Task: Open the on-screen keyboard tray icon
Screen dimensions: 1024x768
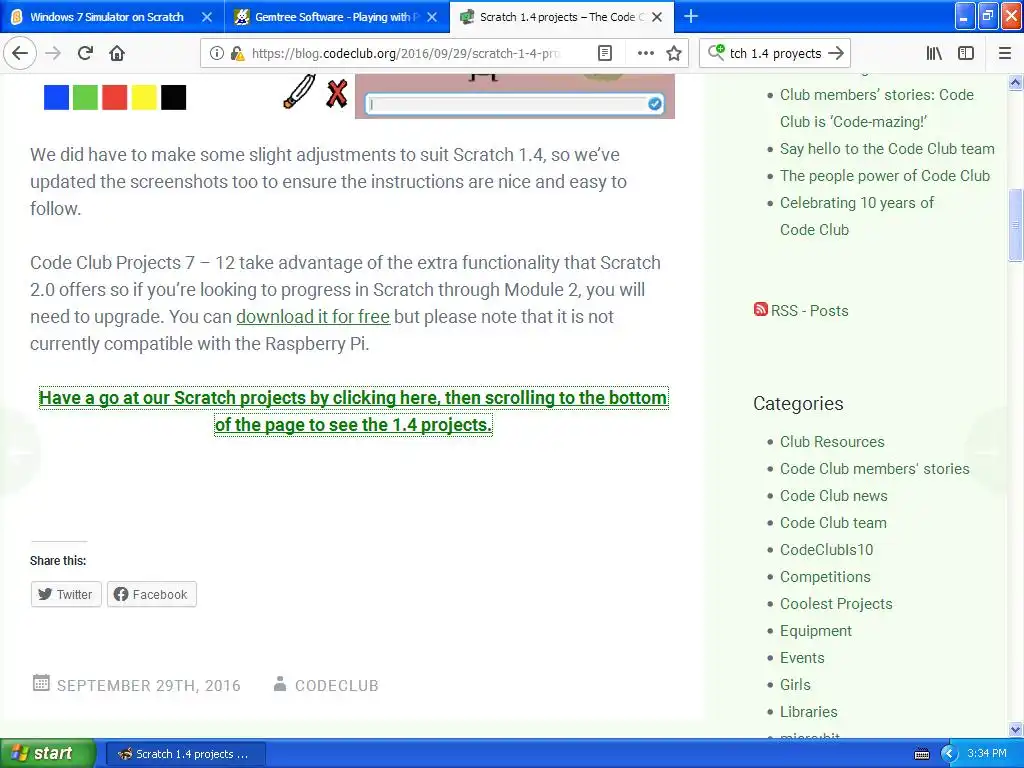Action: click(921, 754)
